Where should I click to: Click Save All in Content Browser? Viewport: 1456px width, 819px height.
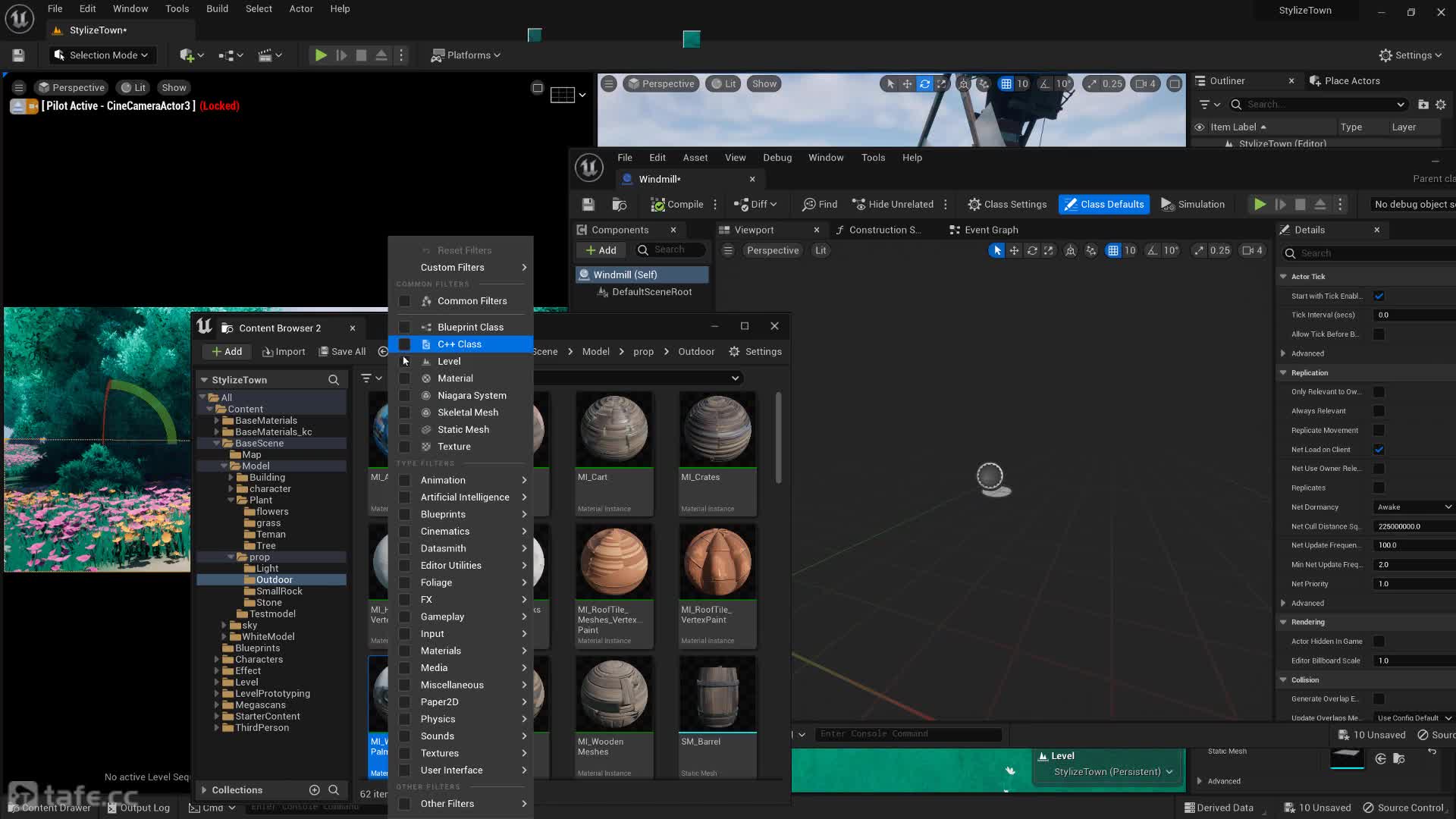(342, 352)
